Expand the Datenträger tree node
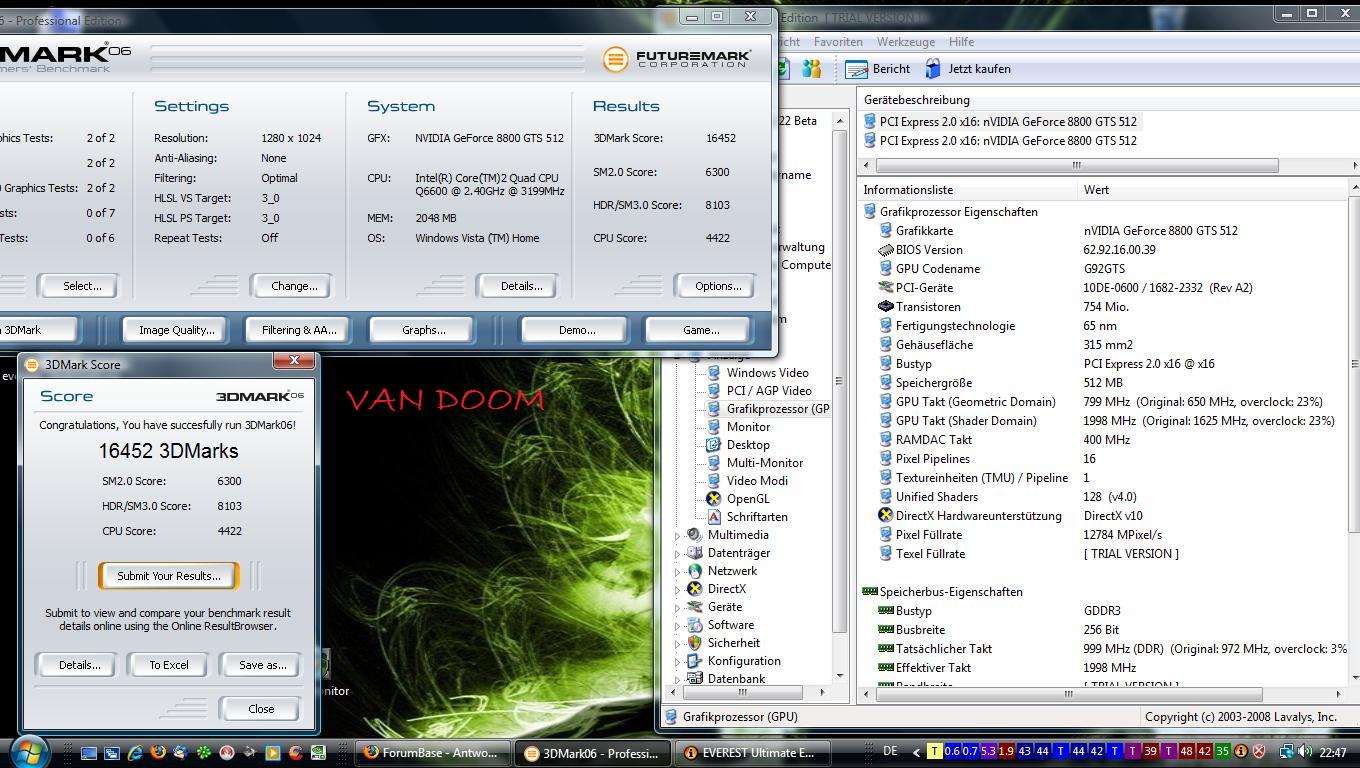 pos(678,553)
